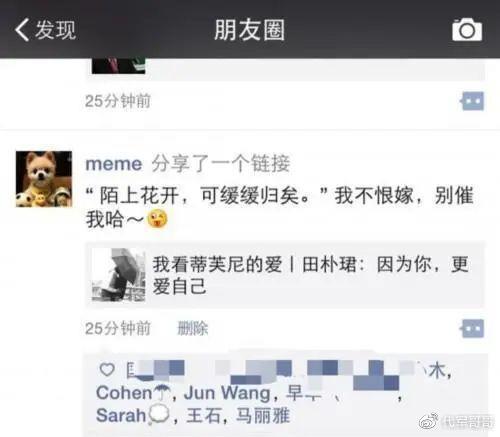
Task: Tap partial image thumbnail in upper post
Action: tap(118, 66)
